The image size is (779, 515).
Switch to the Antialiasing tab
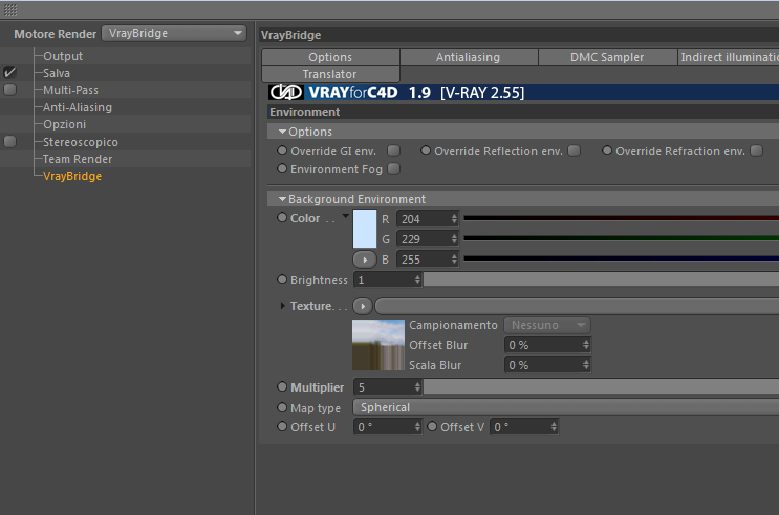468,57
